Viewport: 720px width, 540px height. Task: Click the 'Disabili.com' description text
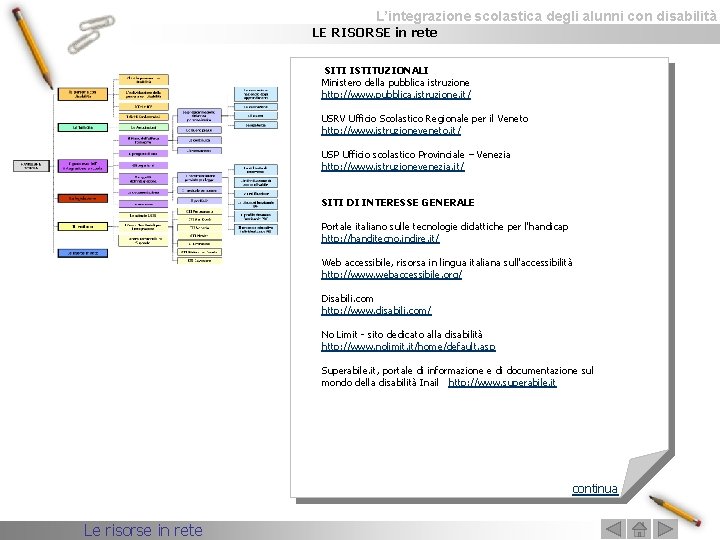click(347, 298)
